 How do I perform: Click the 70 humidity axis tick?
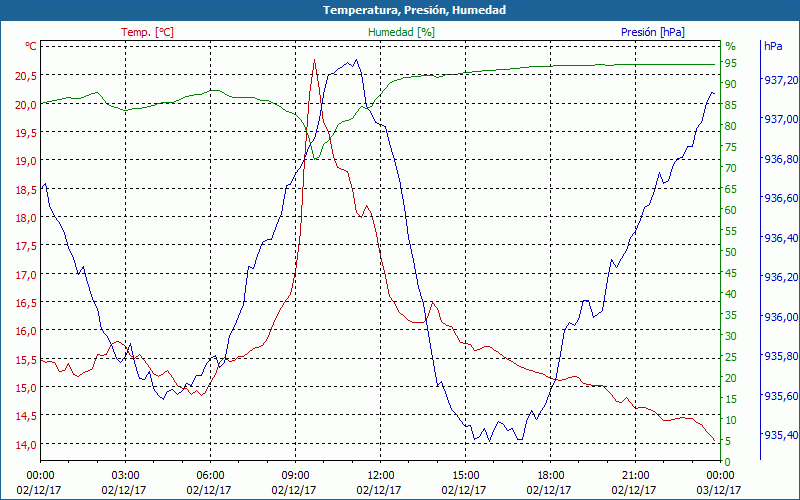(x=731, y=168)
